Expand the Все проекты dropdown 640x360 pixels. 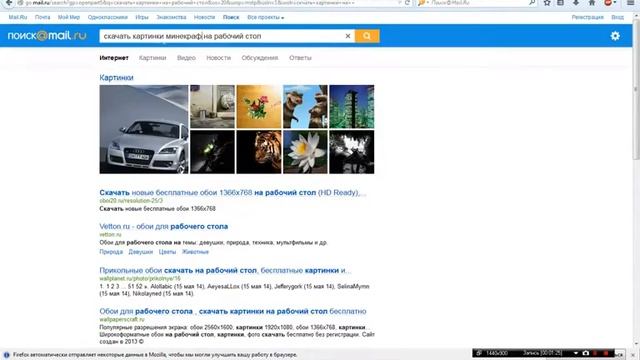(x=265, y=18)
